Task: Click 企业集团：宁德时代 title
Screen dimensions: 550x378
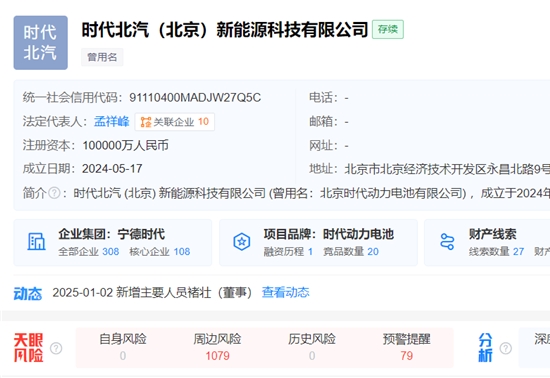Action: tap(112, 234)
